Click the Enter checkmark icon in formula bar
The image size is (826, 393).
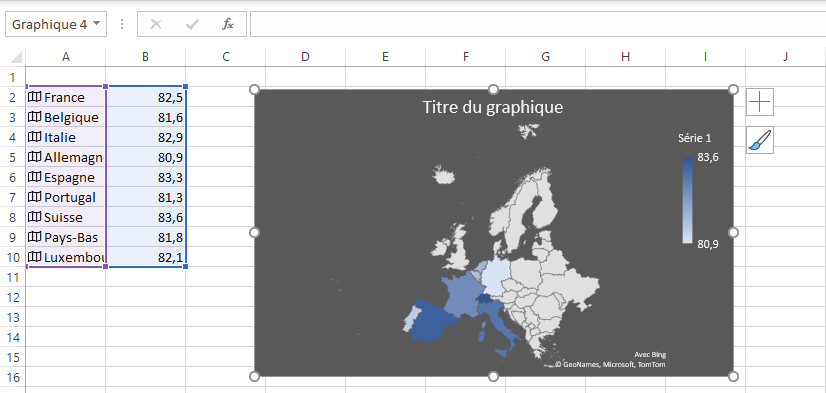click(x=192, y=24)
